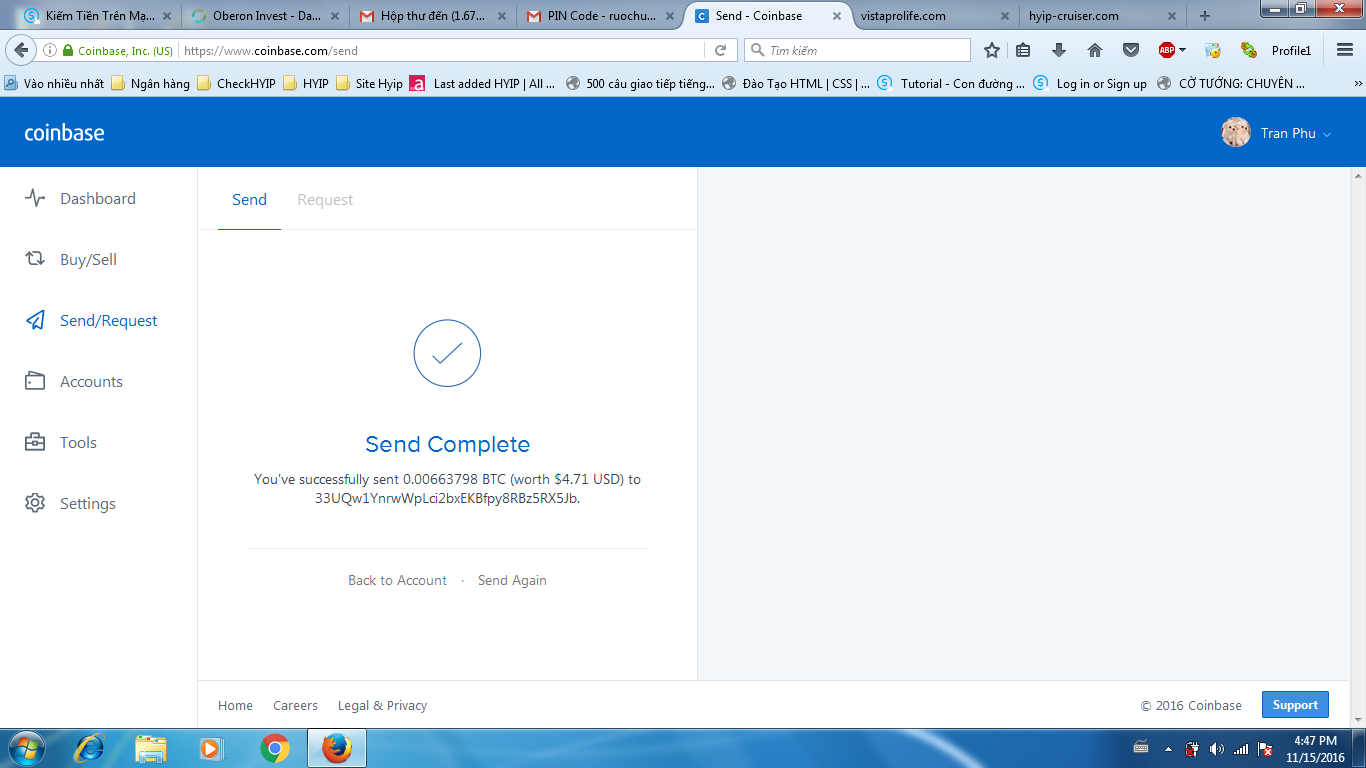Open the CheckHYIP bookmarks folder
The height and width of the screenshot is (768, 1366).
tap(237, 84)
